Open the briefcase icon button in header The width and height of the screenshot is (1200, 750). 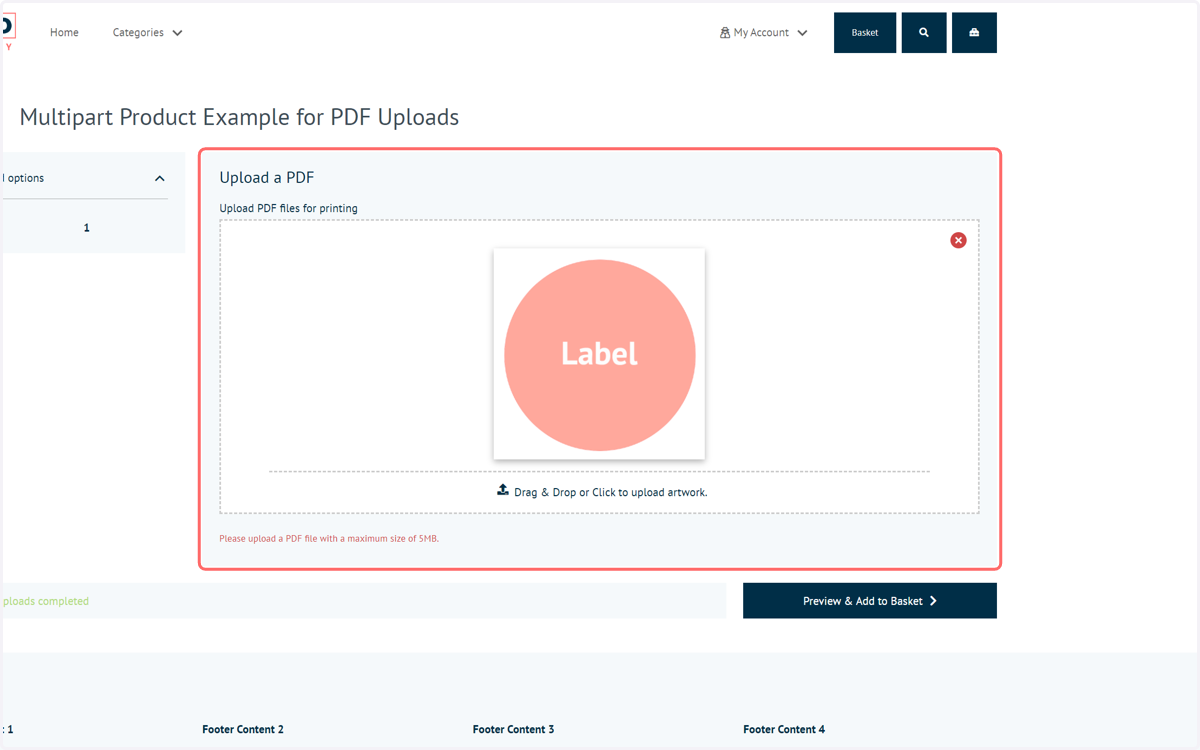[x=974, y=33]
